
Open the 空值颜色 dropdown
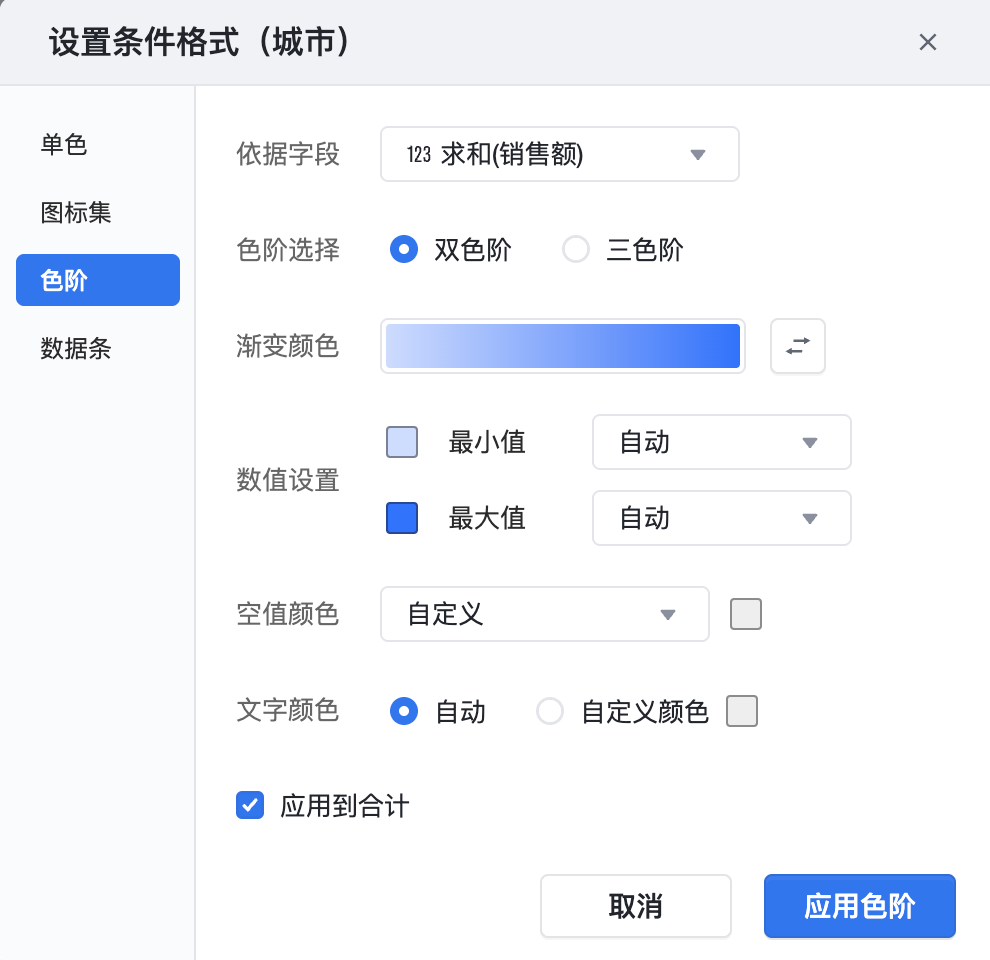point(544,614)
